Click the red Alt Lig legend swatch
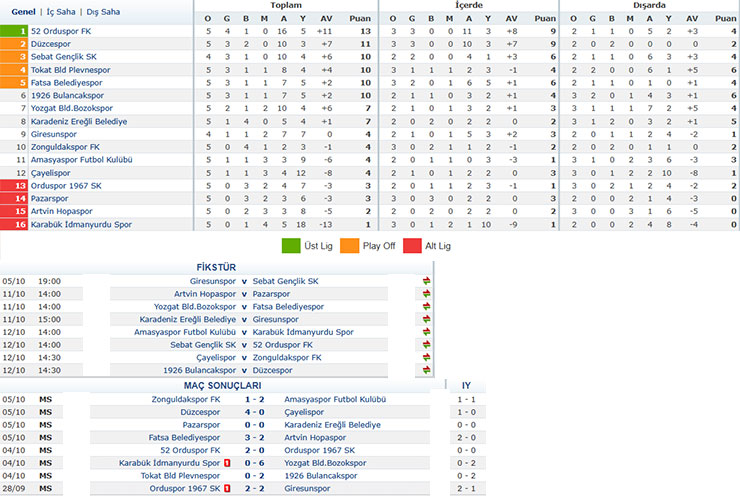Screen dimensions: 740x496 pos(411,243)
